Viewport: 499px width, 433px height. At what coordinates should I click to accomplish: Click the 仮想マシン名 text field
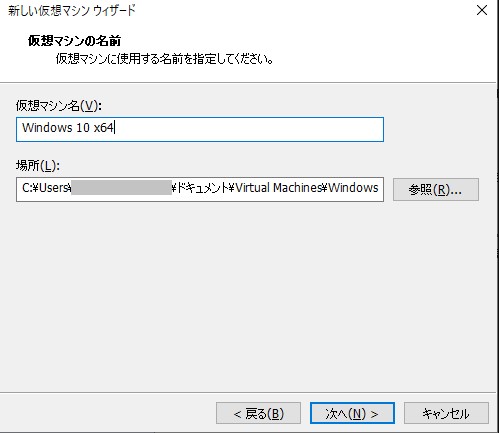tap(200, 129)
